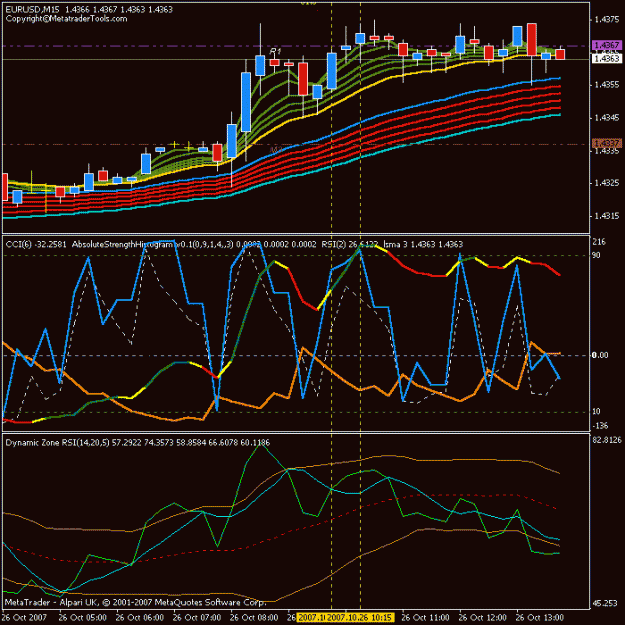Viewport: 625px width, 625px height.
Task: Click the 82.8126 scale value
Action: 607,440
